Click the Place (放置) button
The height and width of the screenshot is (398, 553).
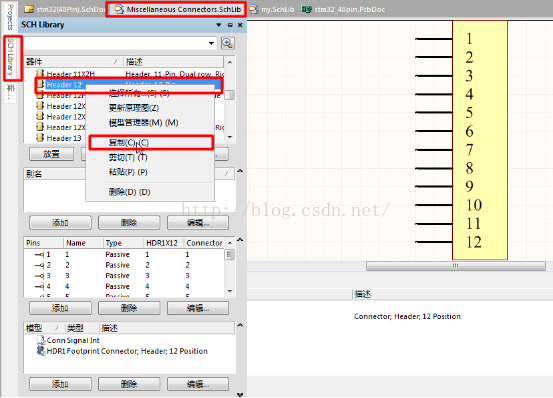[x=51, y=154]
